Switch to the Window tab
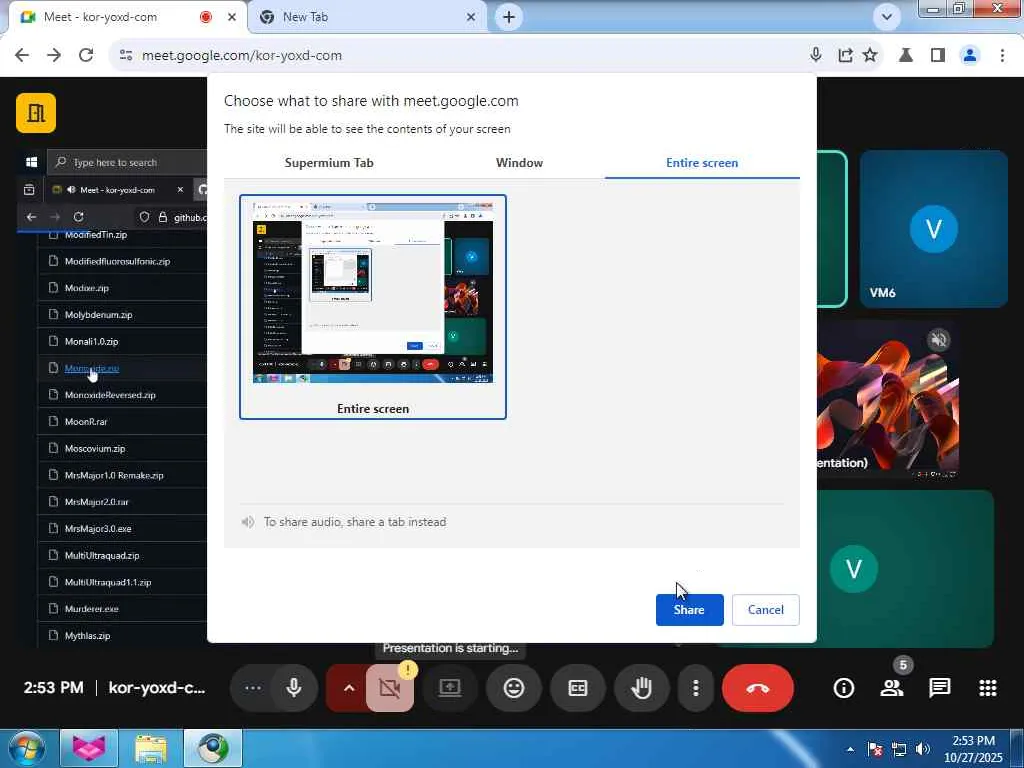 point(519,163)
